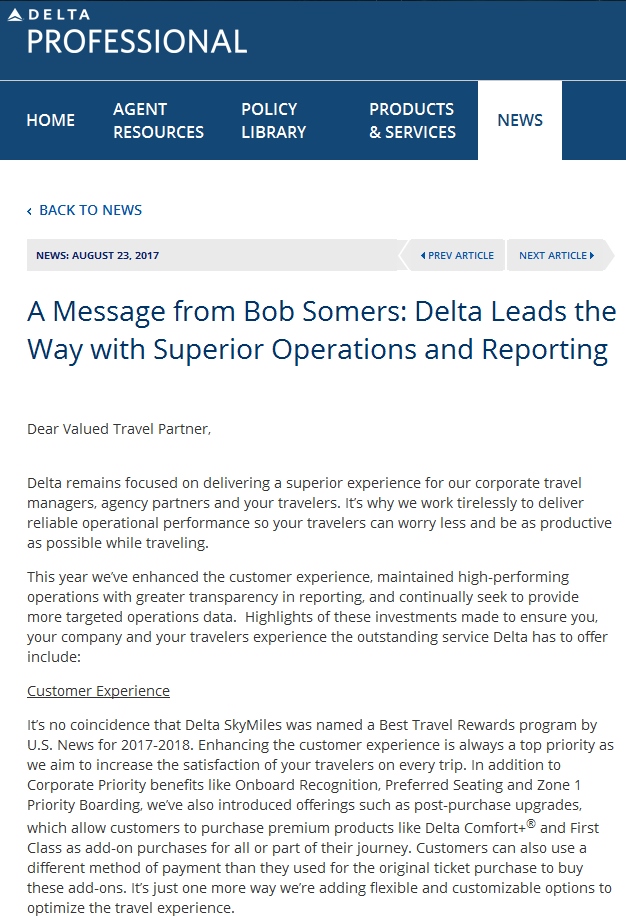Open AGENT RESOURCES in the navigation bar
Image resolution: width=626 pixels, height=916 pixels.
pos(158,120)
